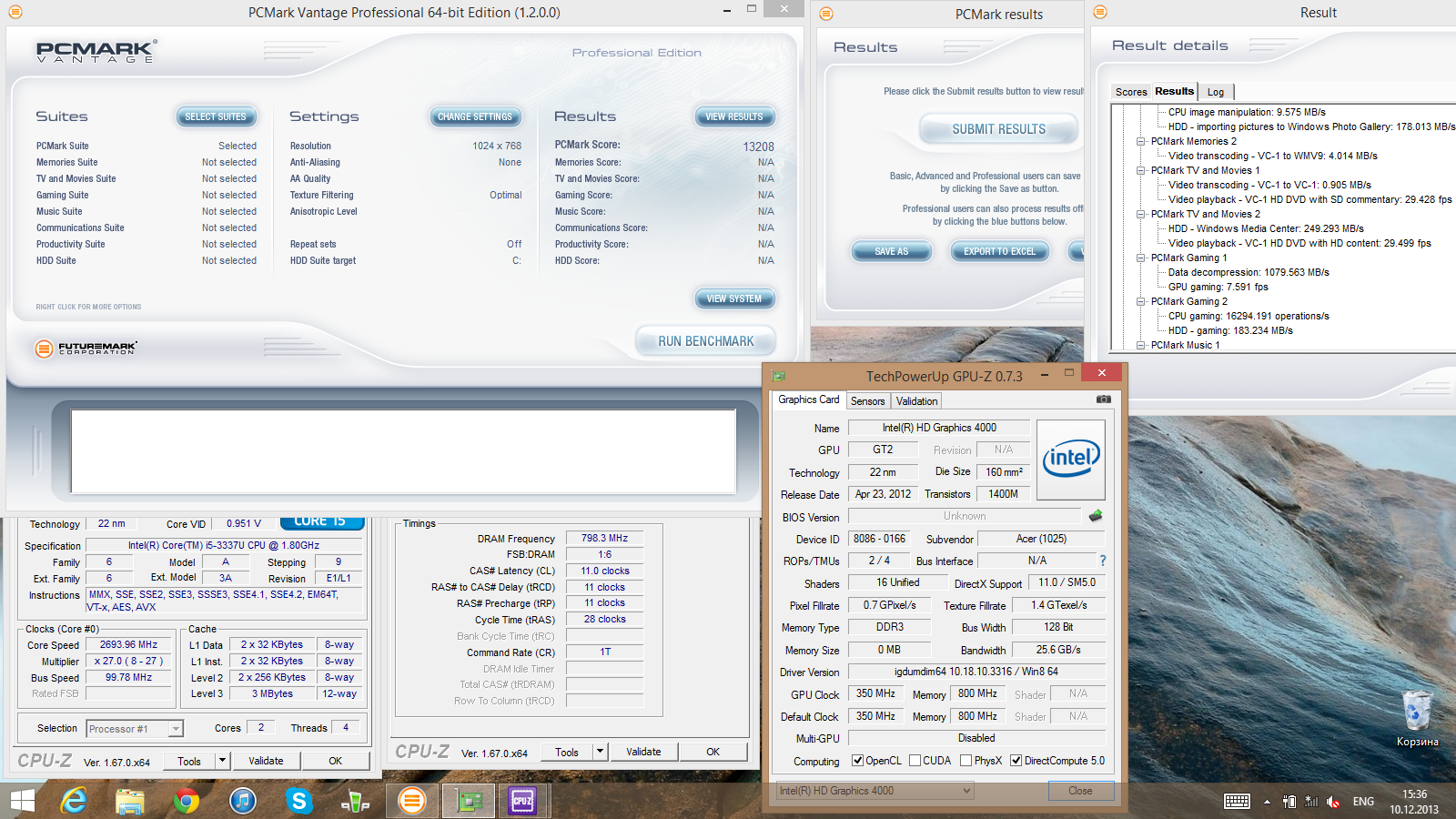Viewport: 1456px width, 819px height.
Task: Click the Bus Interface question mark in GPU-Z
Action: [x=1103, y=561]
